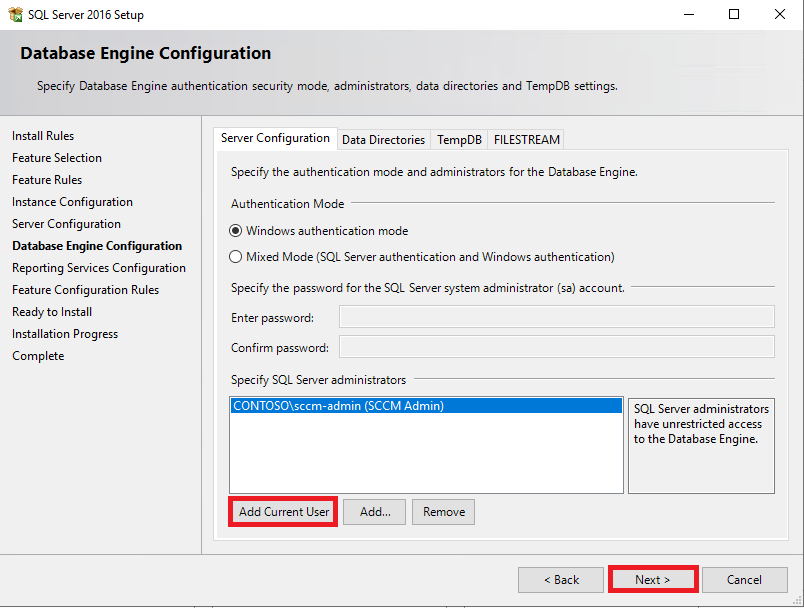This screenshot has height=608, width=804.
Task: Close the SQL Server 2016 Setup window
Action: pyautogui.click(x=779, y=14)
